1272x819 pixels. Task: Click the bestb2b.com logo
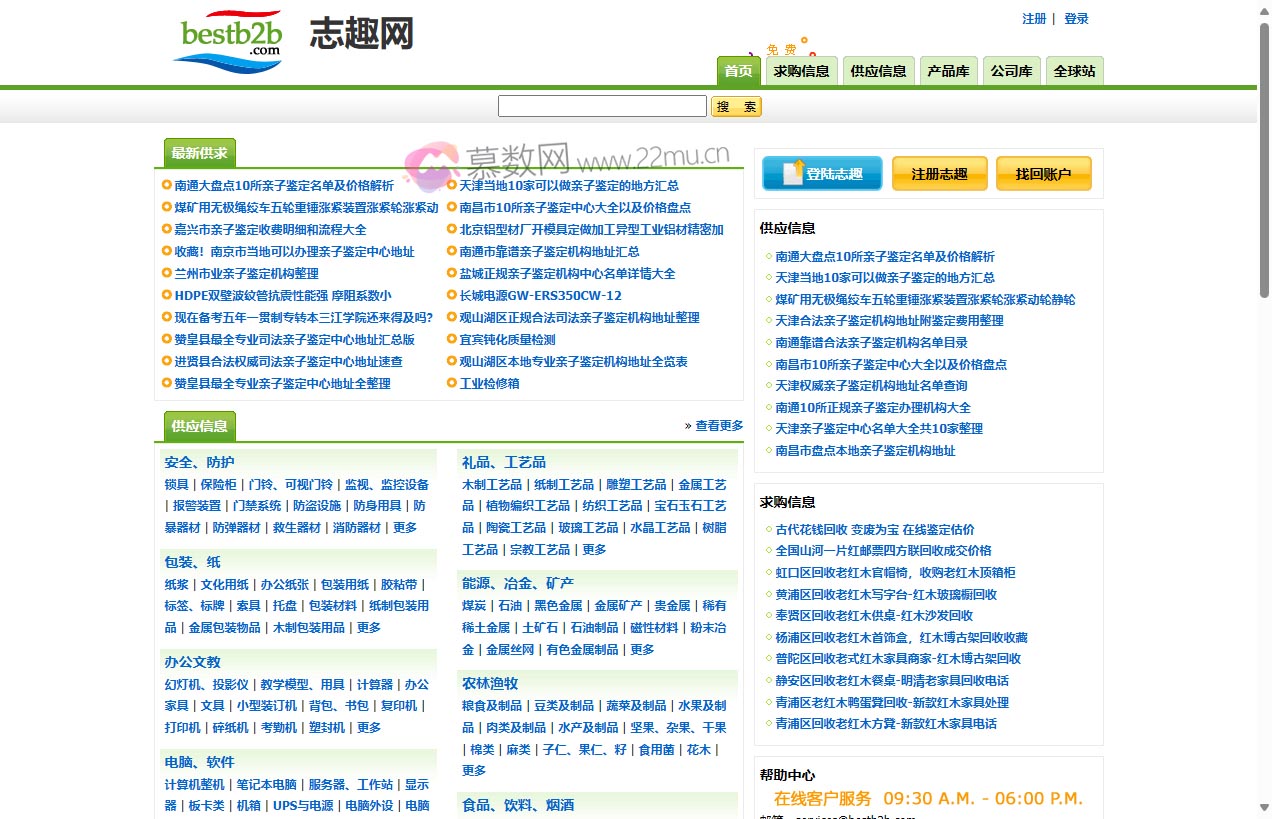232,40
